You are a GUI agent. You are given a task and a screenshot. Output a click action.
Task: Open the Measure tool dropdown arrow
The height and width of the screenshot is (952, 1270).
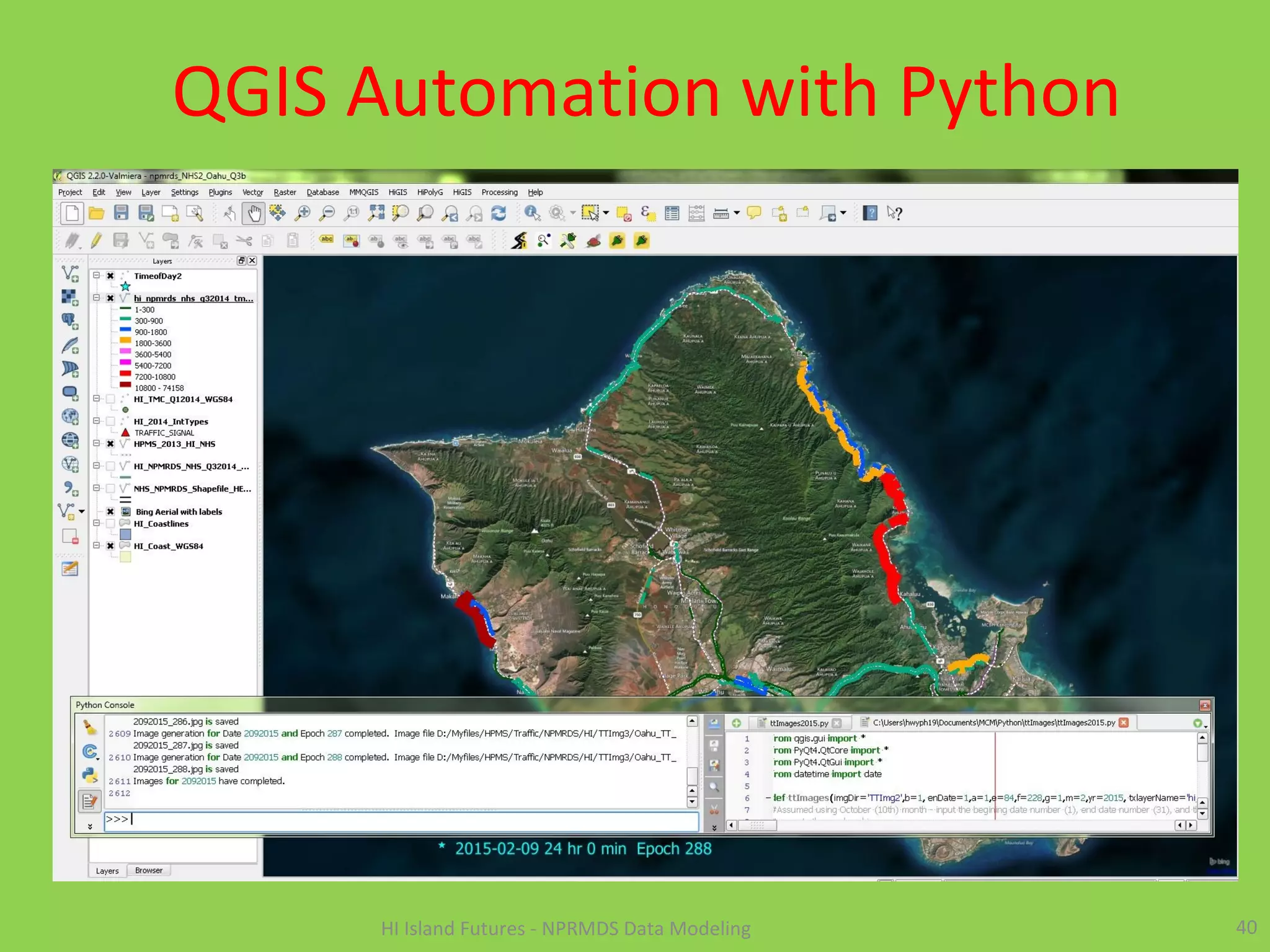tap(737, 213)
